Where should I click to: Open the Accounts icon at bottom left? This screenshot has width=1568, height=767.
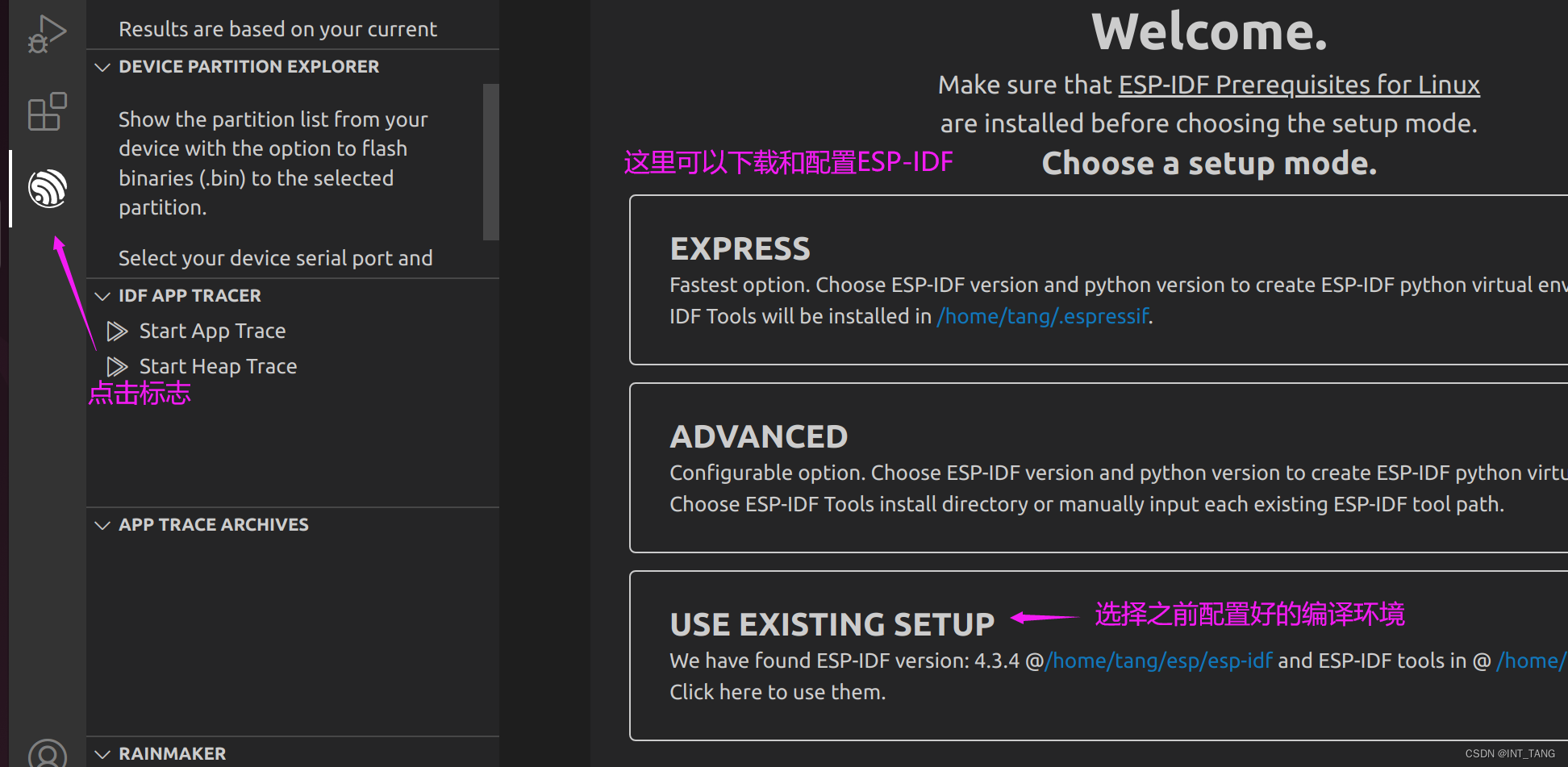(46, 753)
